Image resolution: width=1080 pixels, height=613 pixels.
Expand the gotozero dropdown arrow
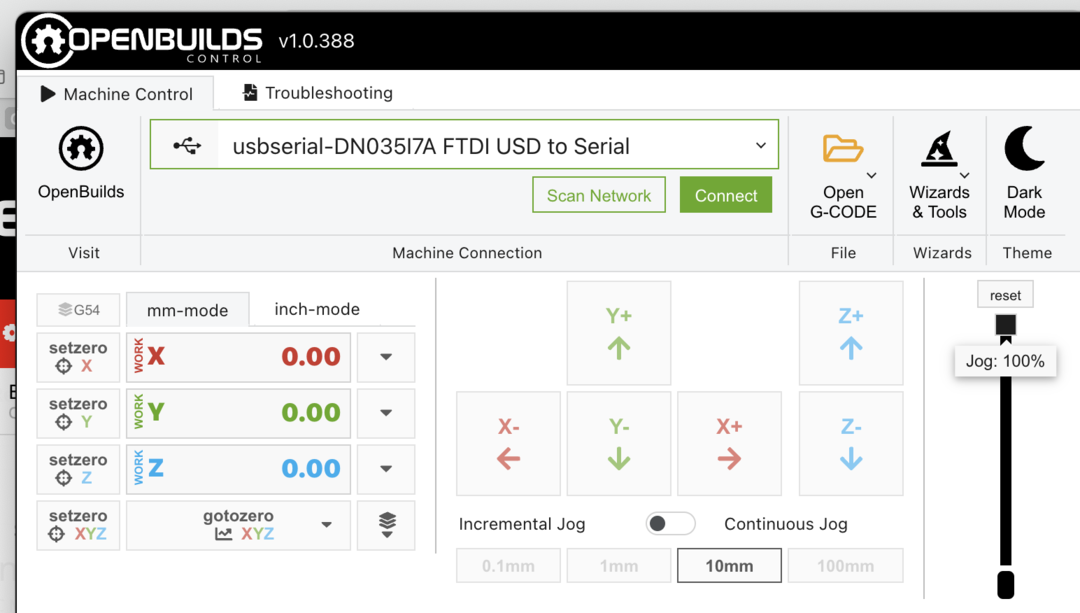click(x=326, y=525)
